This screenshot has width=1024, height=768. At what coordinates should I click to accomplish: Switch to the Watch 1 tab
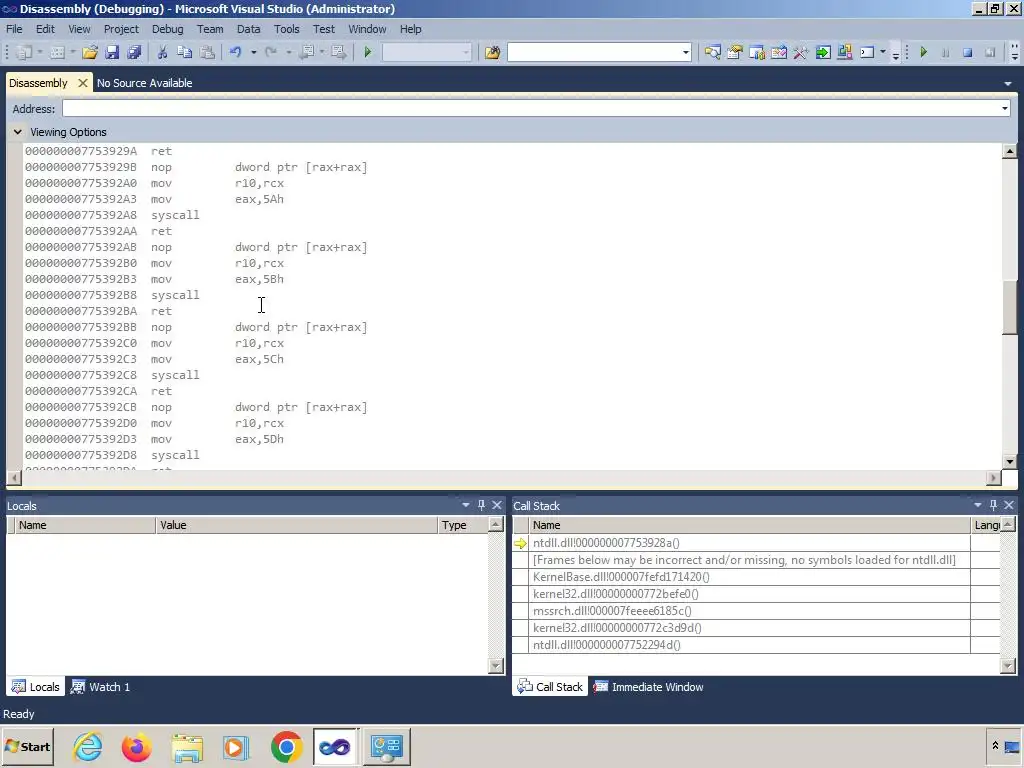point(101,687)
